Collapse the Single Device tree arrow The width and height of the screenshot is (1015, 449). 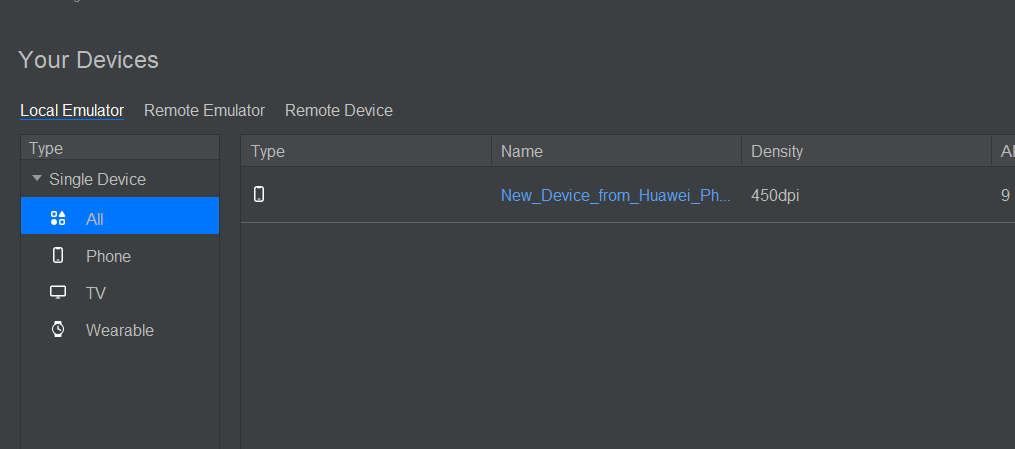[37, 180]
